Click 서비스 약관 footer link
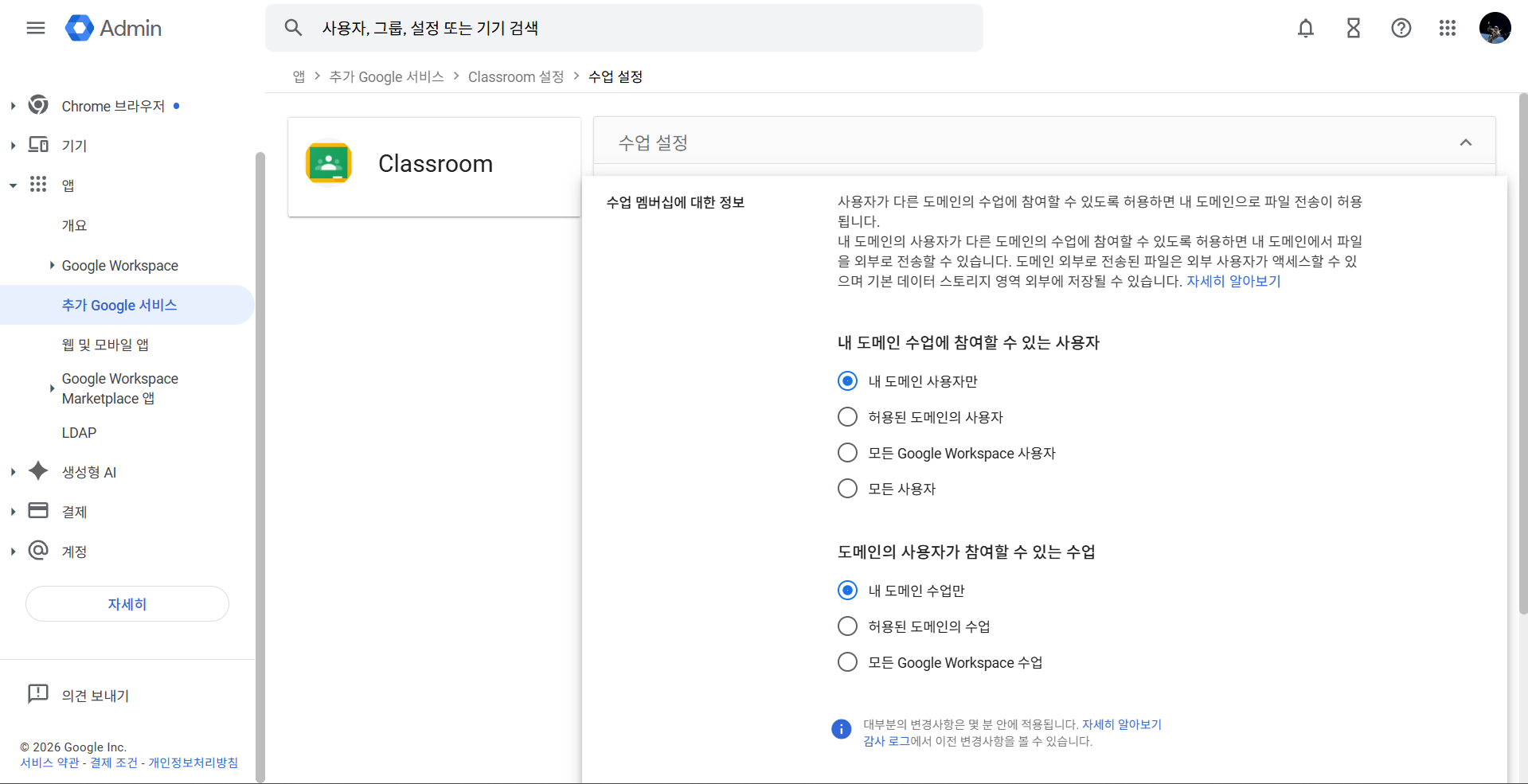The image size is (1528, 784). click(x=49, y=763)
